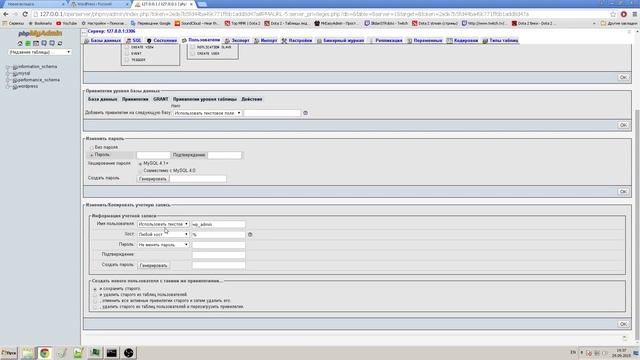
Task: Open the SQL tab
Action: [133, 41]
